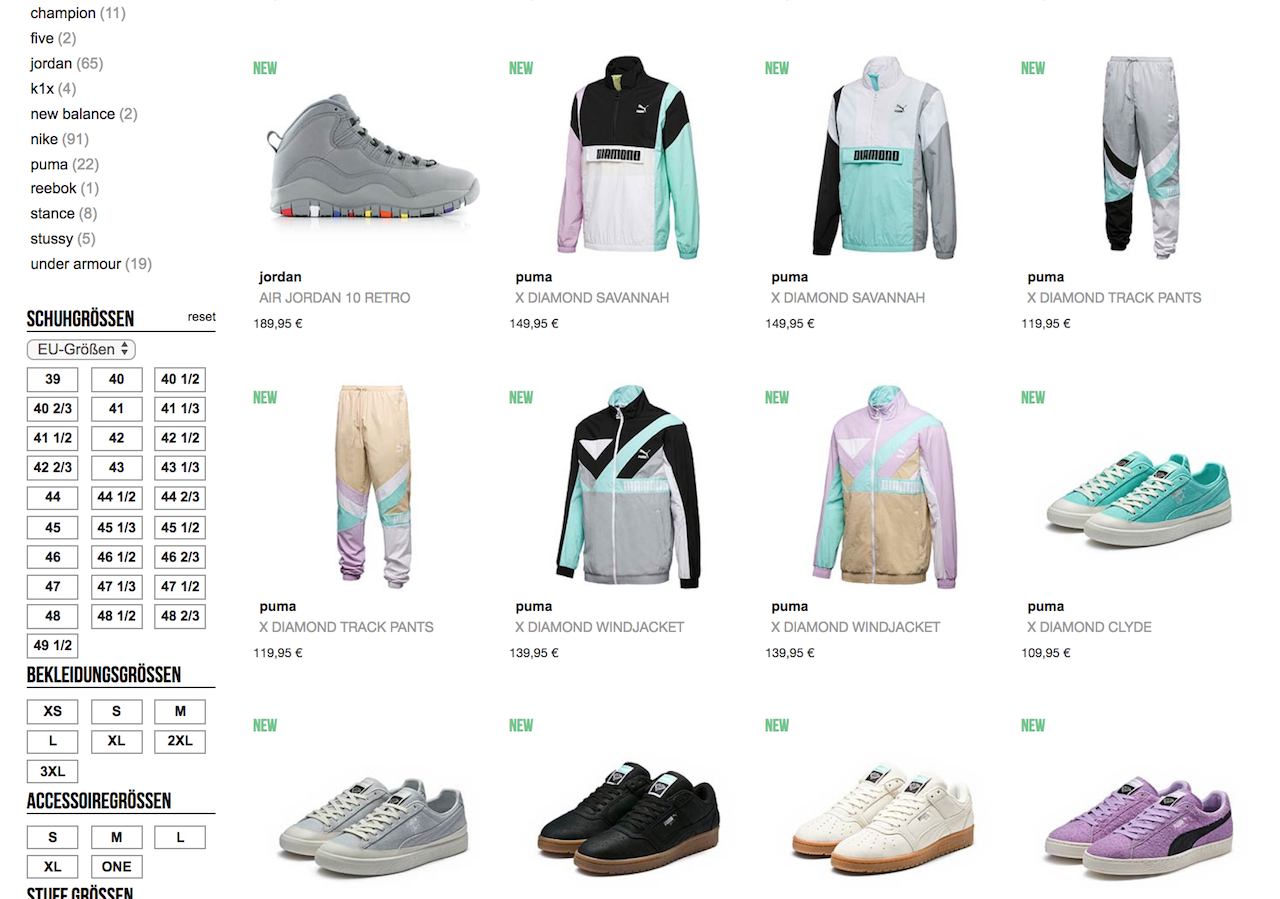Toggle clothing size 3XL filter
Image resolution: width=1280 pixels, height=899 pixels.
point(53,771)
